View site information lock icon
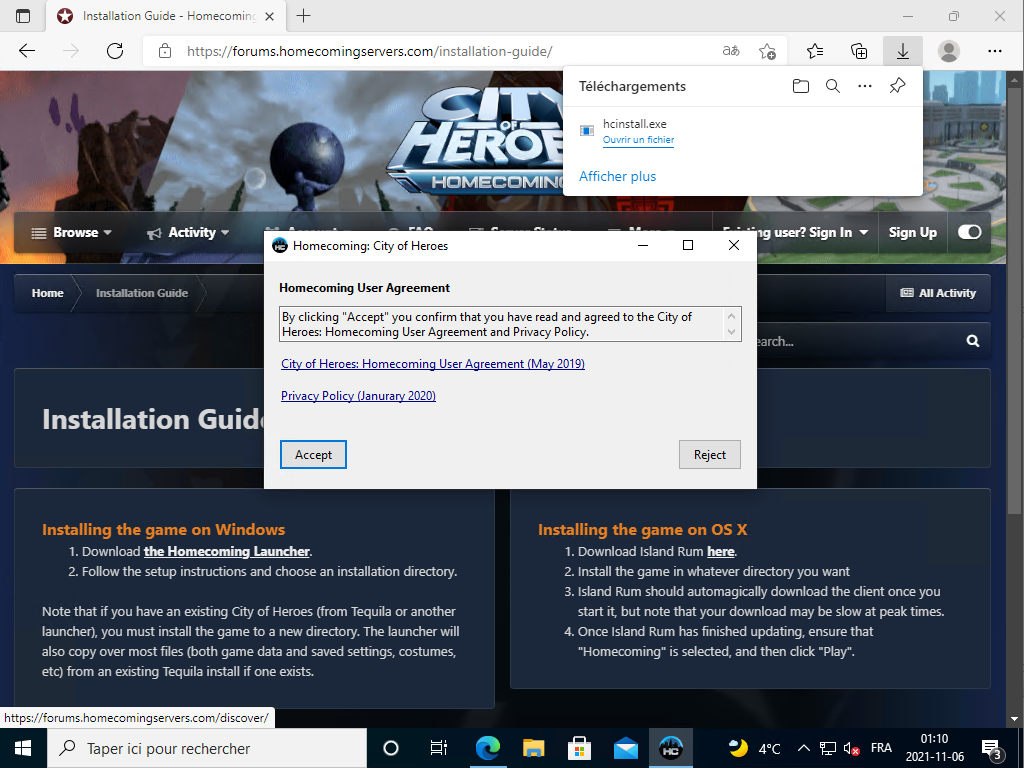The width and height of the screenshot is (1024, 768). tap(165, 51)
